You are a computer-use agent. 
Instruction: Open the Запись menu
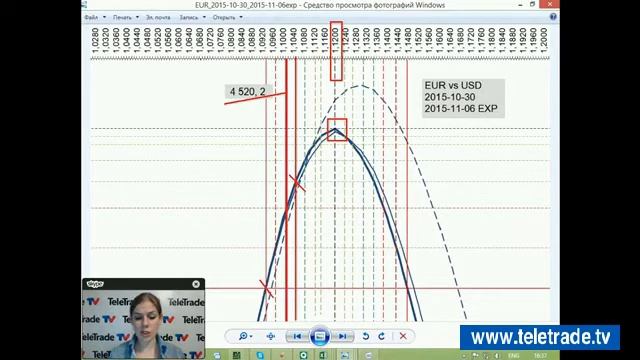point(189,18)
